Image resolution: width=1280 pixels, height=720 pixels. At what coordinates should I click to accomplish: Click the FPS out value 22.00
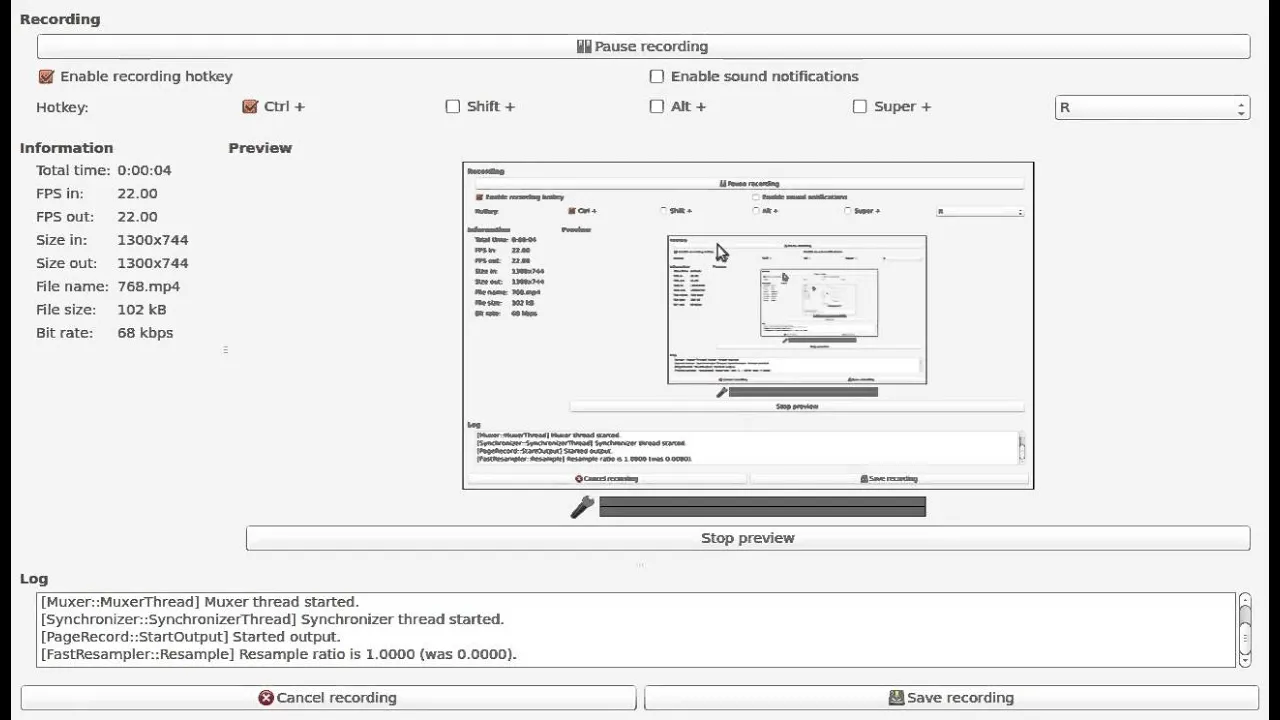click(x=137, y=216)
